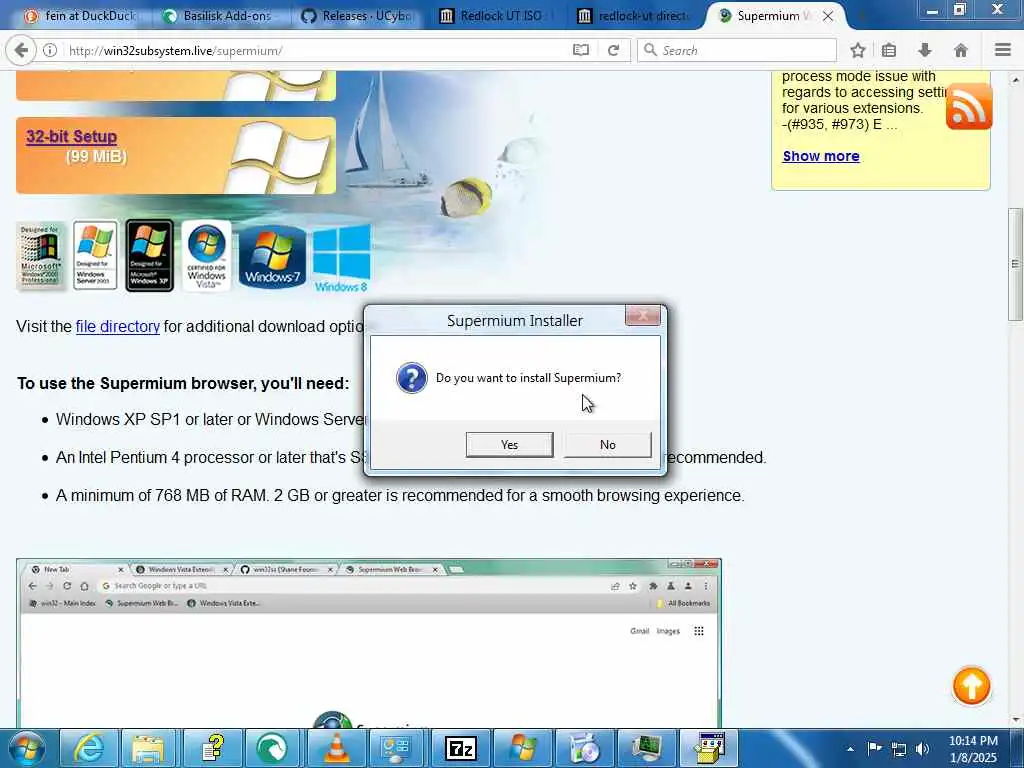
Task: Switch to 'fein at DuckDuck' tab
Action: (x=80, y=16)
